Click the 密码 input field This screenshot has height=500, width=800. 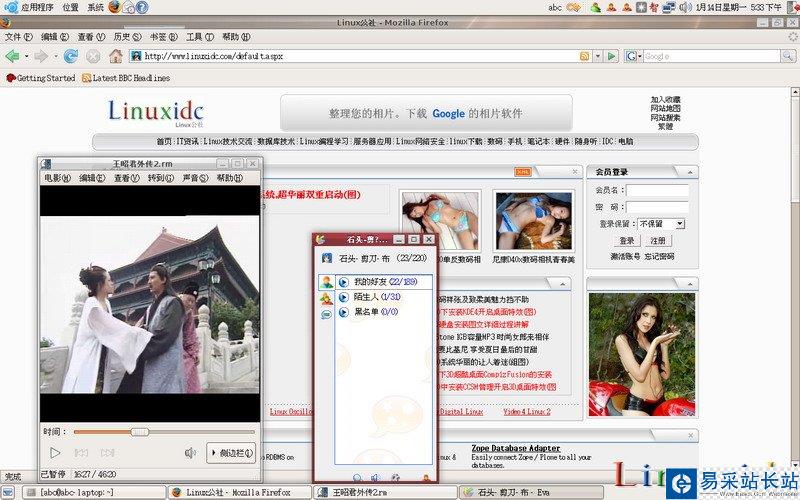pos(658,207)
